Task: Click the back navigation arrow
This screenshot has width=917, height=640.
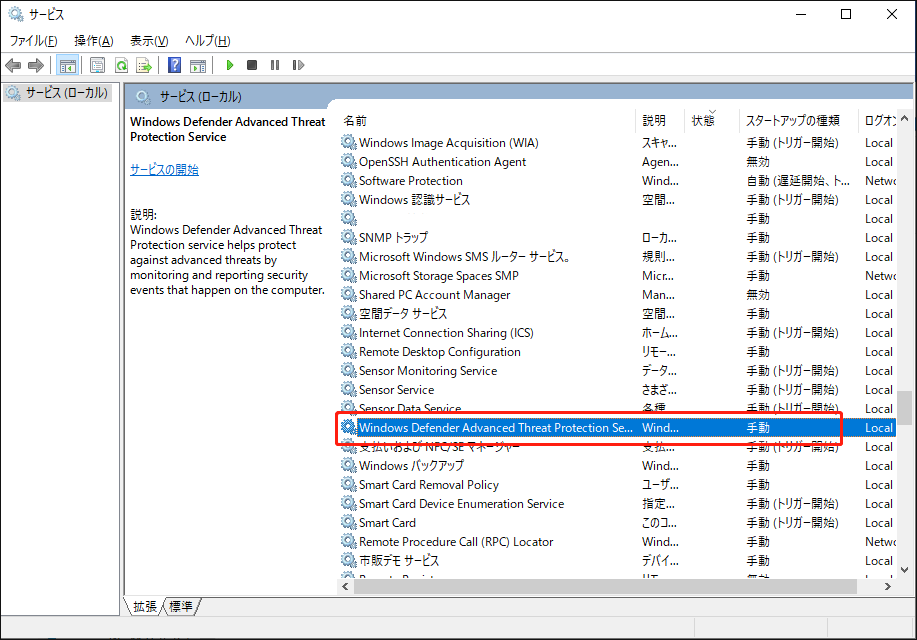Action: point(12,64)
